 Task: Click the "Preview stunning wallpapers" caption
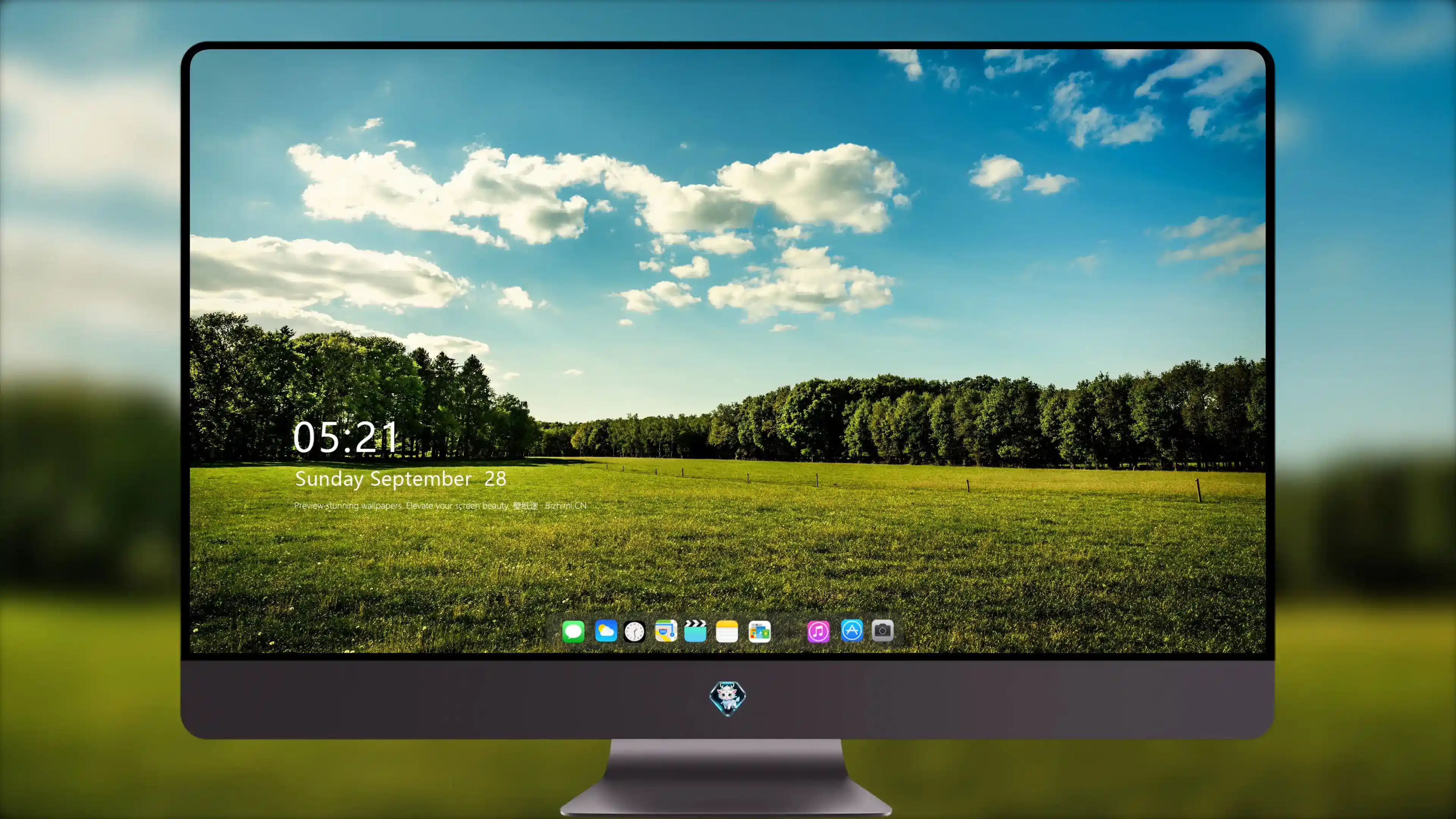coord(440,505)
